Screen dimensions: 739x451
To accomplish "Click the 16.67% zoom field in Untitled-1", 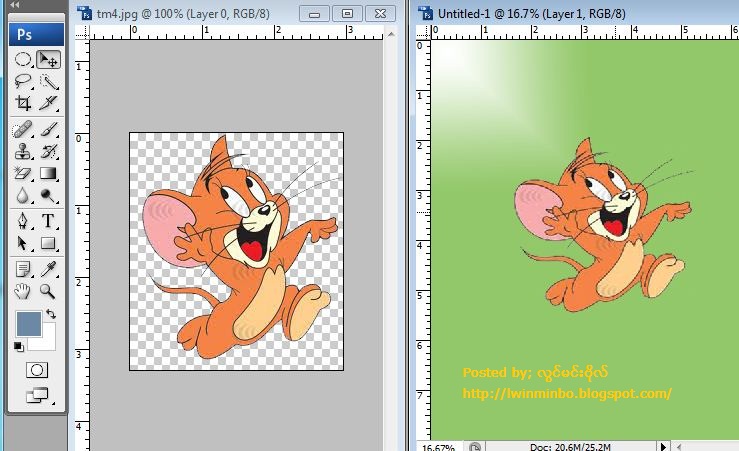I will [439, 446].
